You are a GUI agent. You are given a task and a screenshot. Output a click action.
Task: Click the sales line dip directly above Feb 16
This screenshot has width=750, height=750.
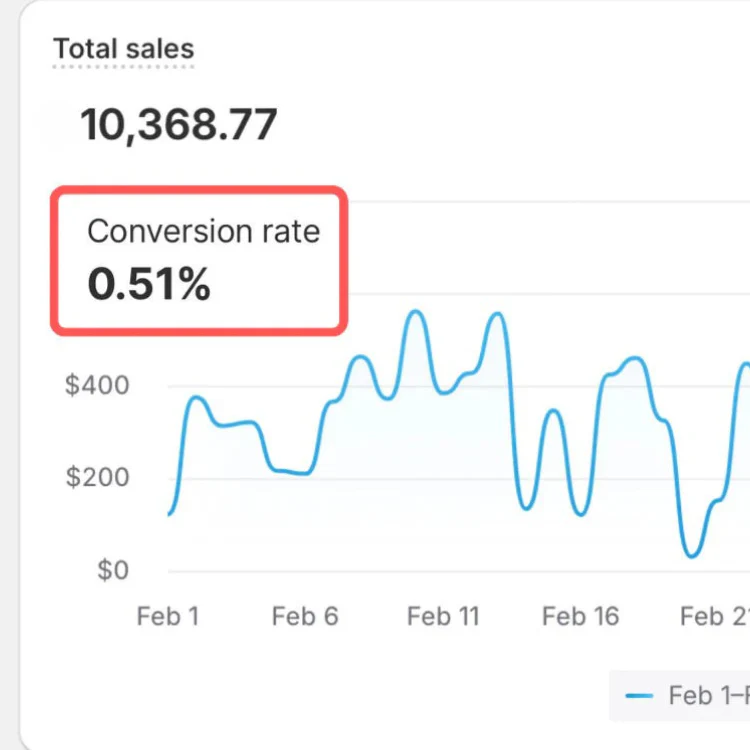(580, 514)
